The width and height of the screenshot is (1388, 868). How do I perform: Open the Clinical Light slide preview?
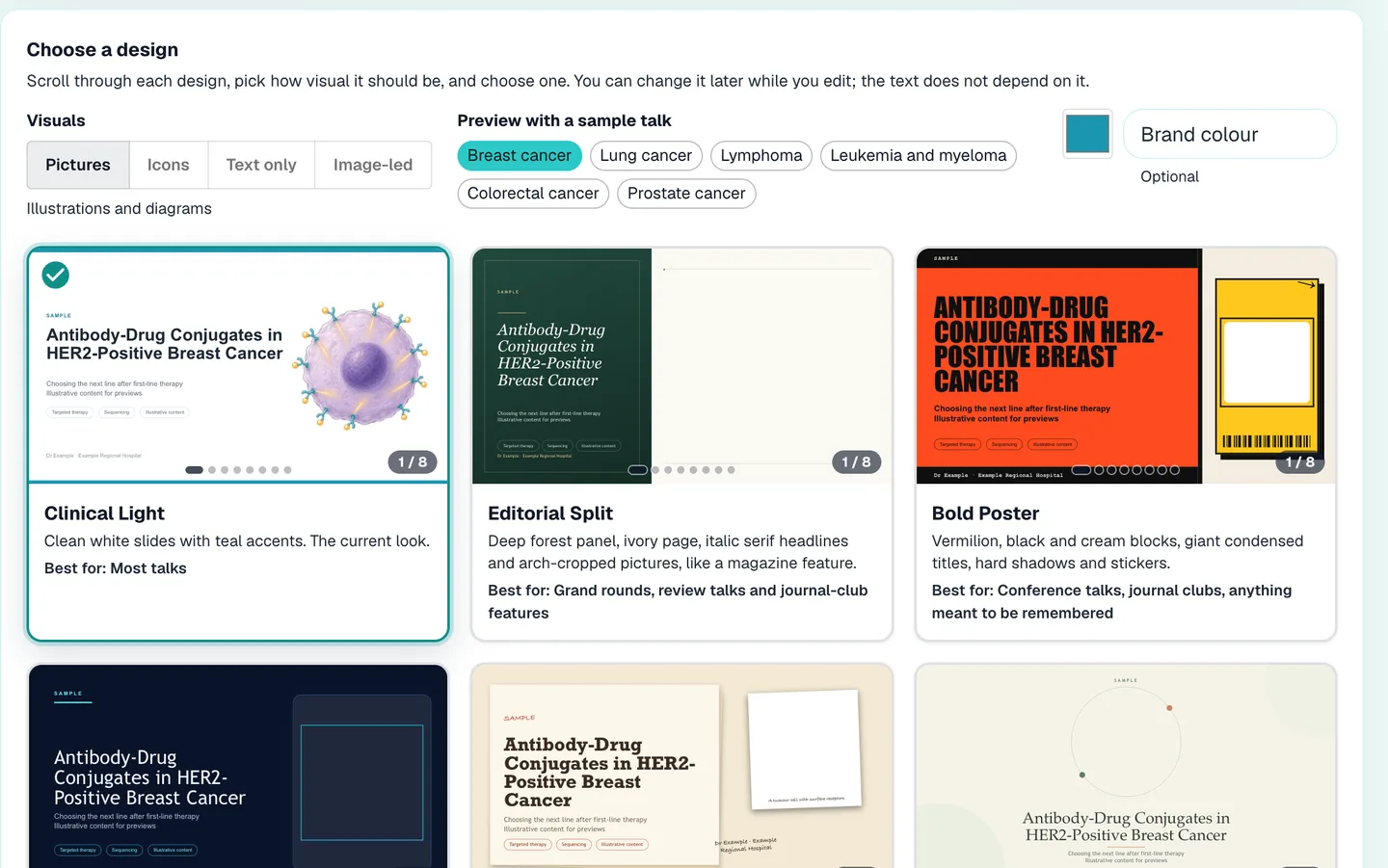[x=238, y=366]
